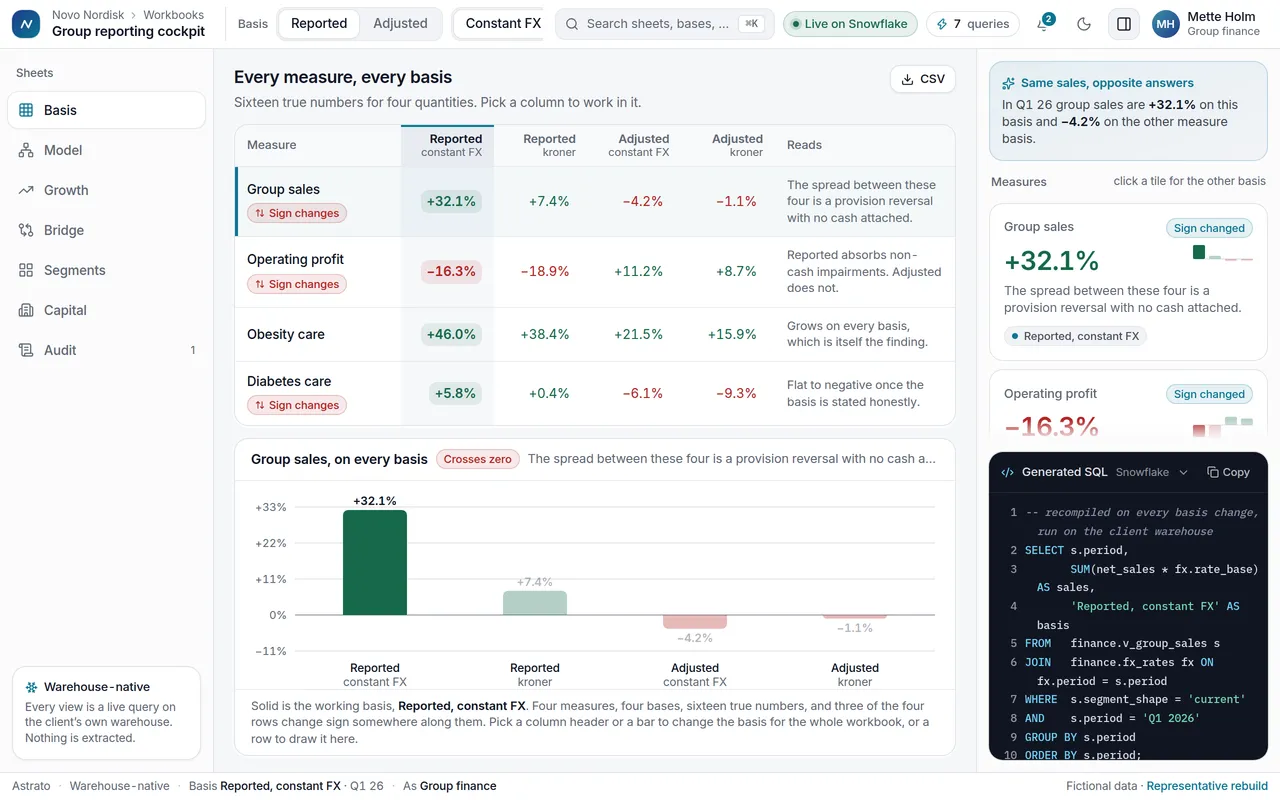Open the Bridge sheet
This screenshot has height=800, width=1280.
tap(106, 230)
